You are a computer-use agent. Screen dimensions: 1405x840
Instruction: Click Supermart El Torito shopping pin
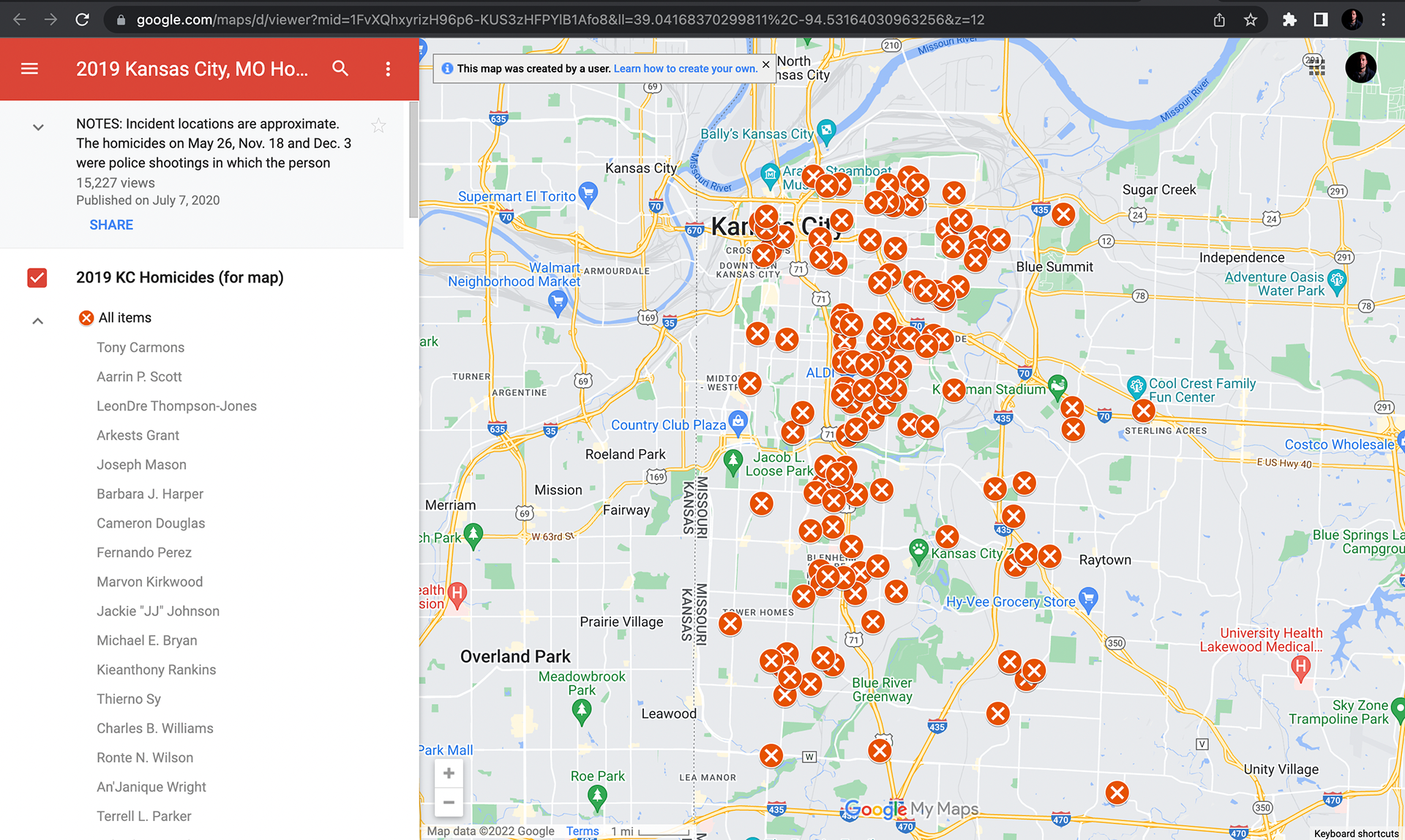point(588,195)
